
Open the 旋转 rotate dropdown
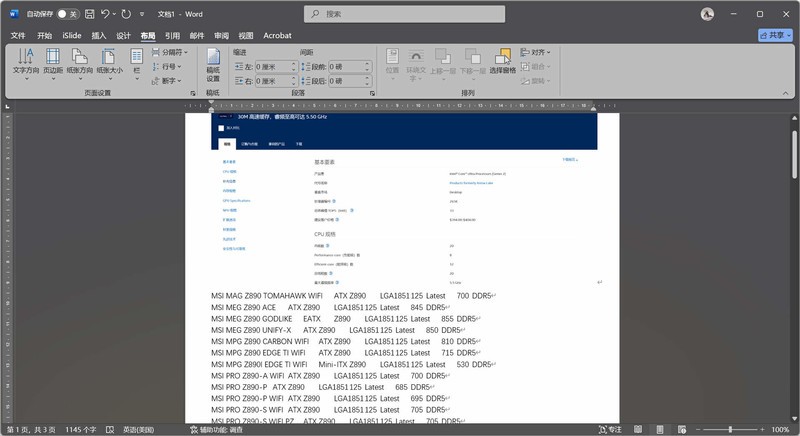[536, 81]
